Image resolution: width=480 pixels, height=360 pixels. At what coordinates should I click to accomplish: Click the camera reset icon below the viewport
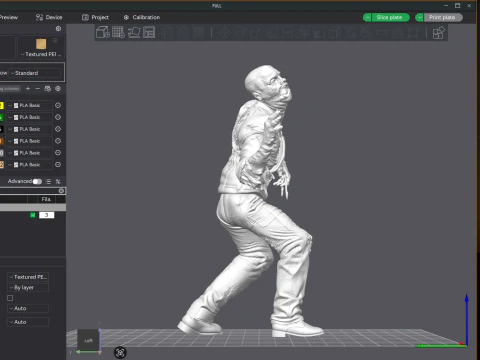(120, 352)
